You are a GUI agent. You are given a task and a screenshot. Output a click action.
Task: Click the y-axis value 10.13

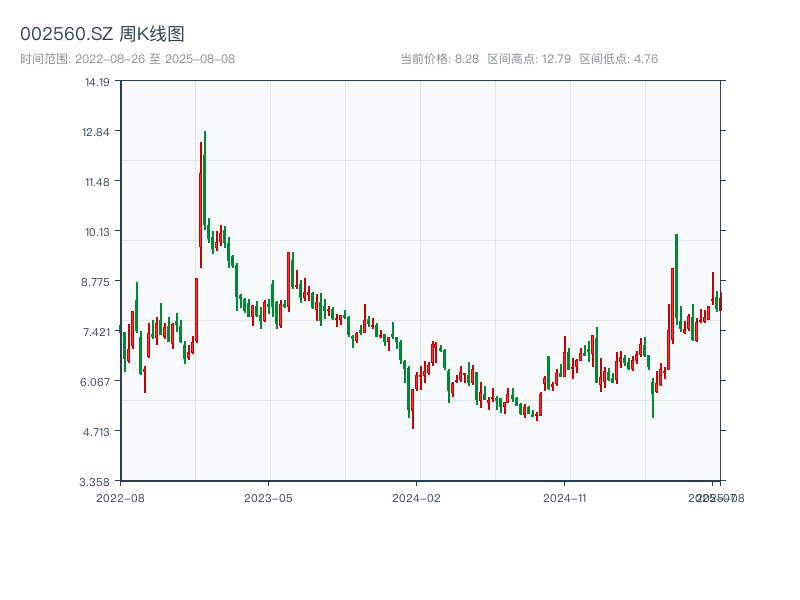point(97,232)
